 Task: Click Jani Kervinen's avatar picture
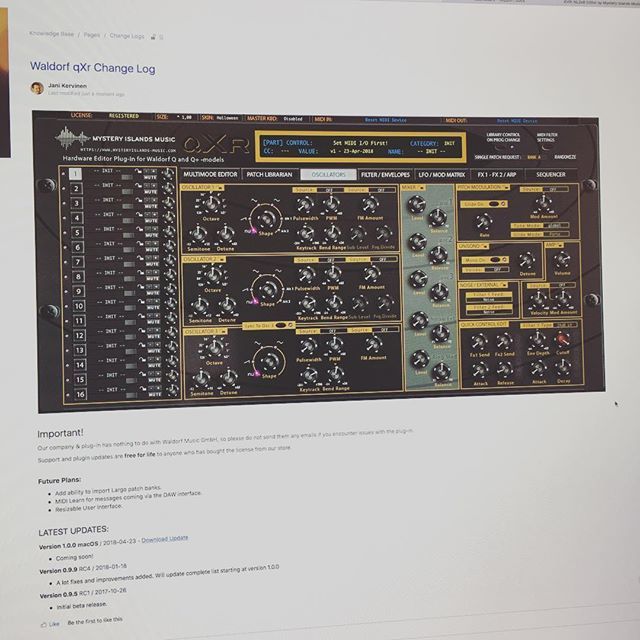coord(37,88)
